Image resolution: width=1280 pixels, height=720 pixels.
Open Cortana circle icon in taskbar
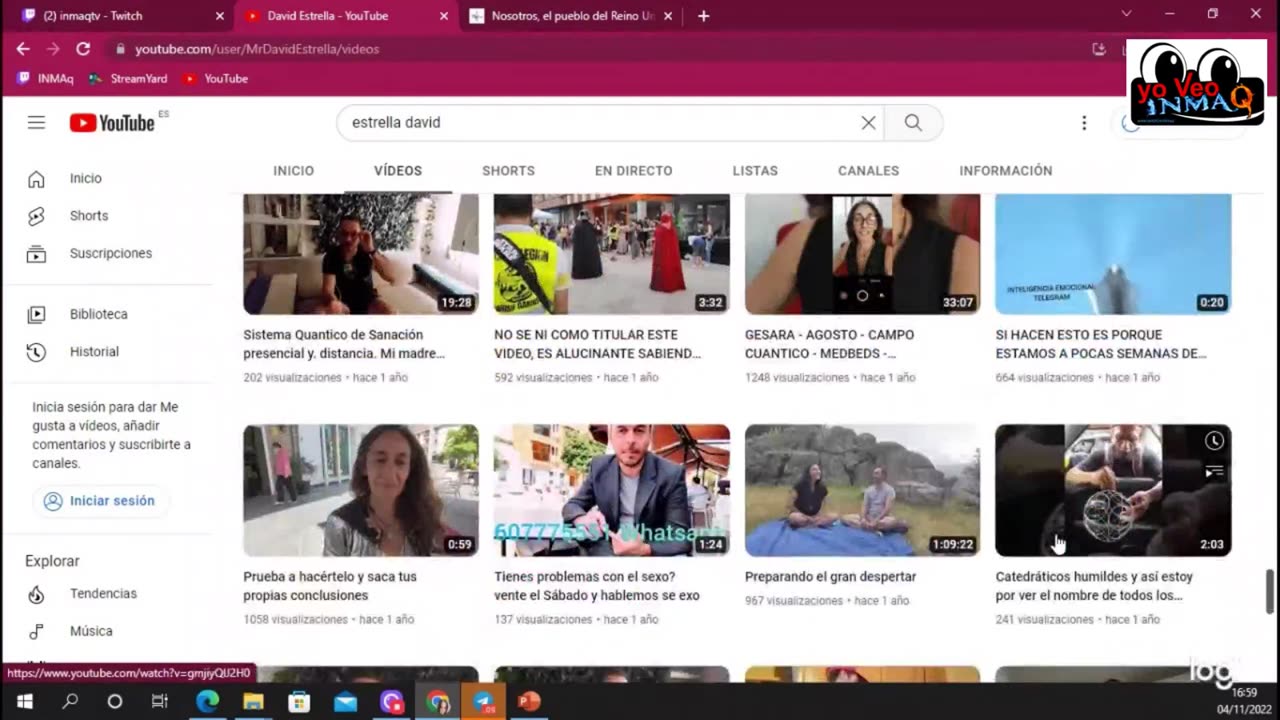(115, 702)
